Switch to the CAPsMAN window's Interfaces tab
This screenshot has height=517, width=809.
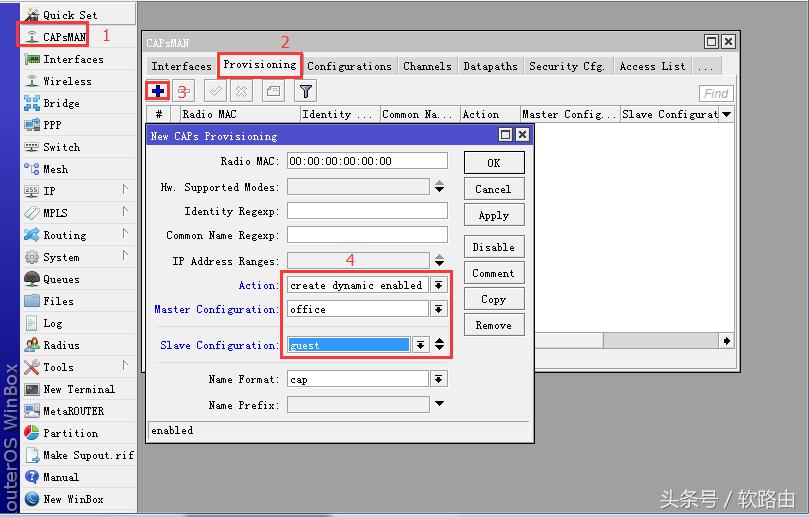click(x=182, y=67)
